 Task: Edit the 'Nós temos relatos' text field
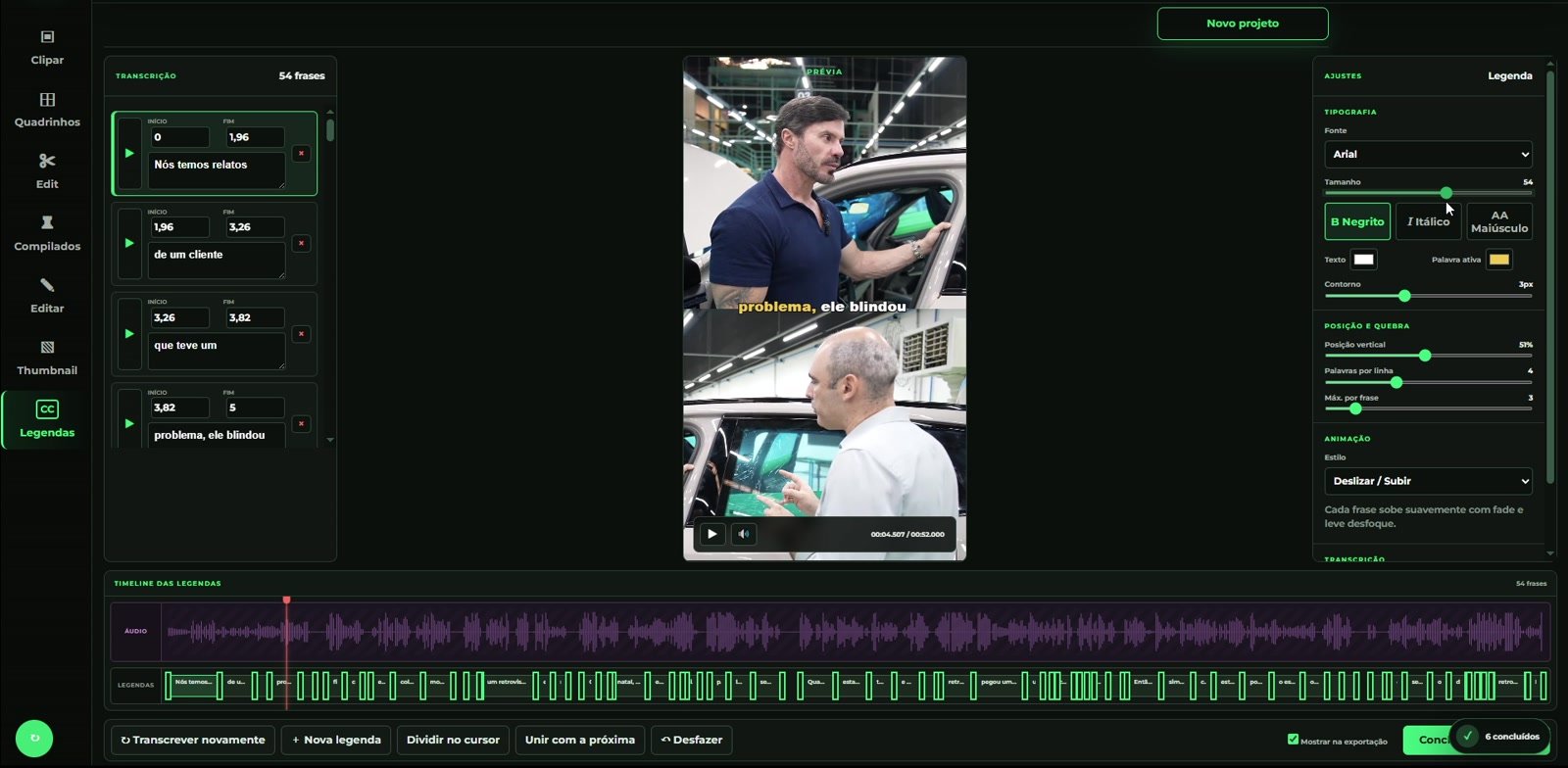(217, 170)
